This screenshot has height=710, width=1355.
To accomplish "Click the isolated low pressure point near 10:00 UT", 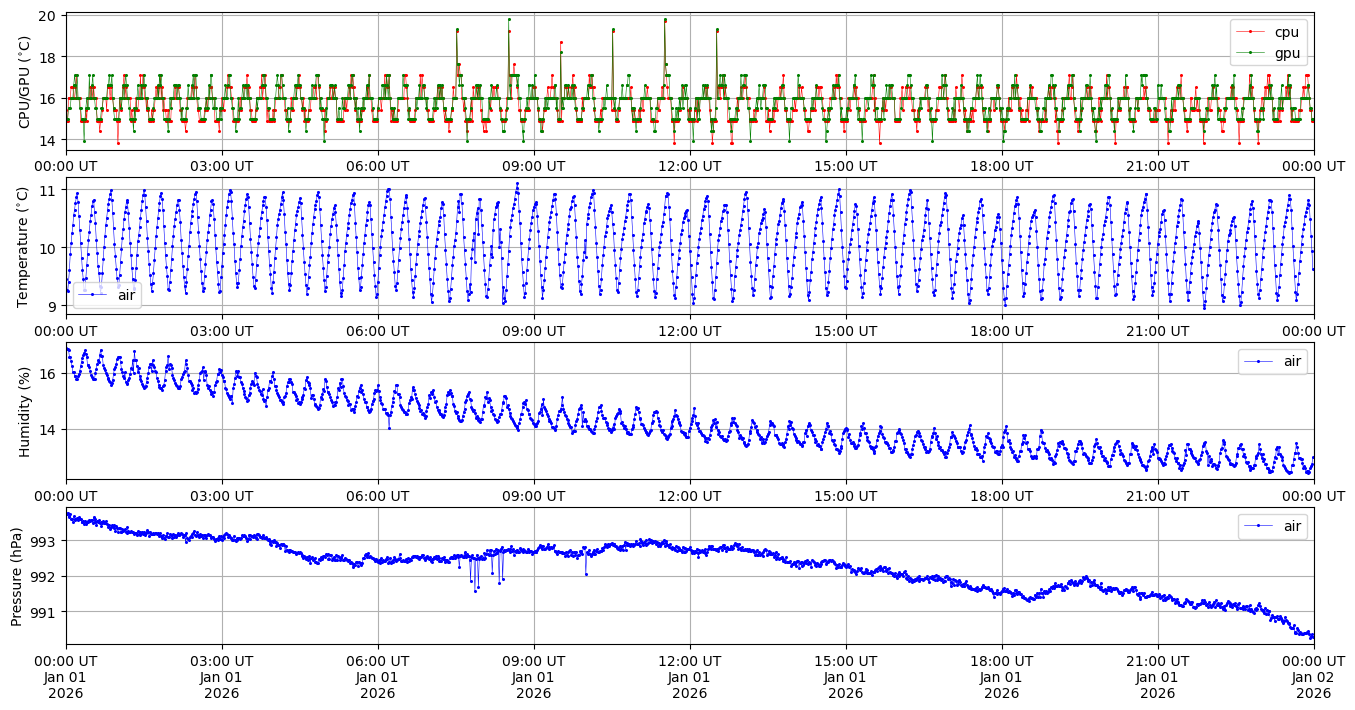I will tap(586, 574).
